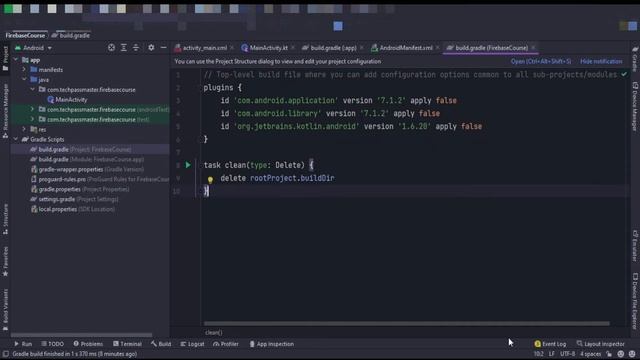Open the Emulator side panel
Image resolution: width=640 pixels, height=360 pixels.
(635, 245)
